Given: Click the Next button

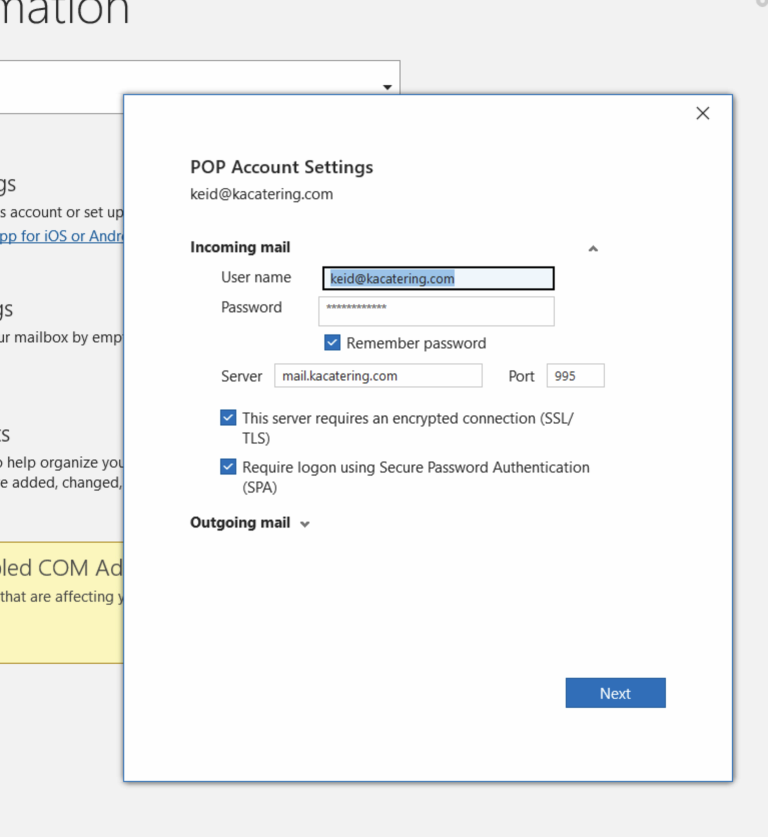Looking at the screenshot, I should pos(615,693).
